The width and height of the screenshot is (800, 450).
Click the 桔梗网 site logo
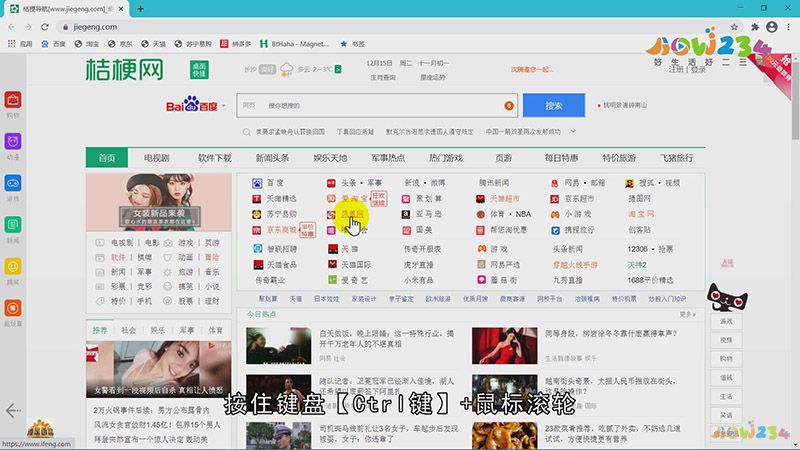click(x=124, y=69)
